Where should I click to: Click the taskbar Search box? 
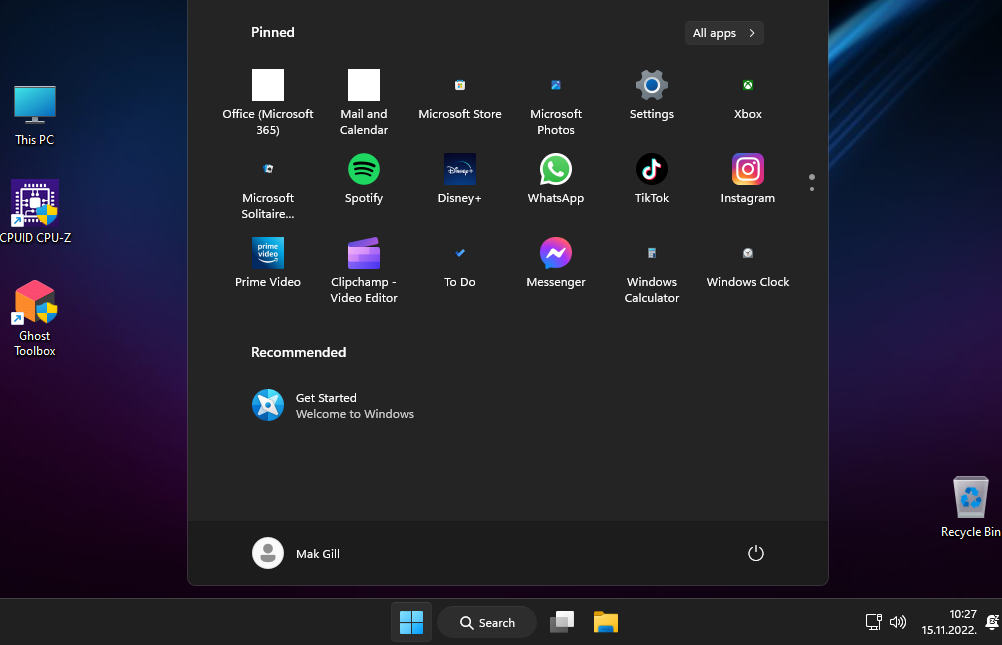(x=487, y=622)
